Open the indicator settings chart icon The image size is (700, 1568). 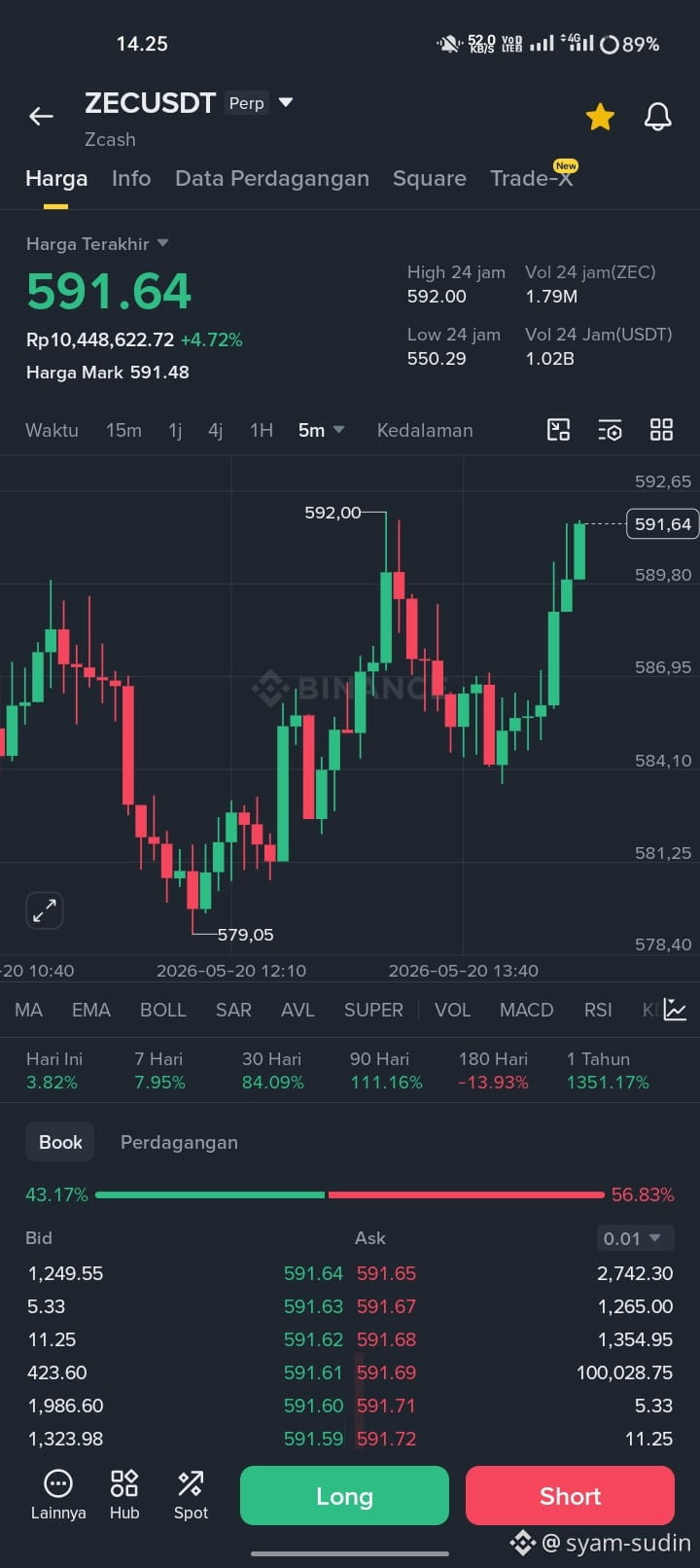pos(676,1010)
